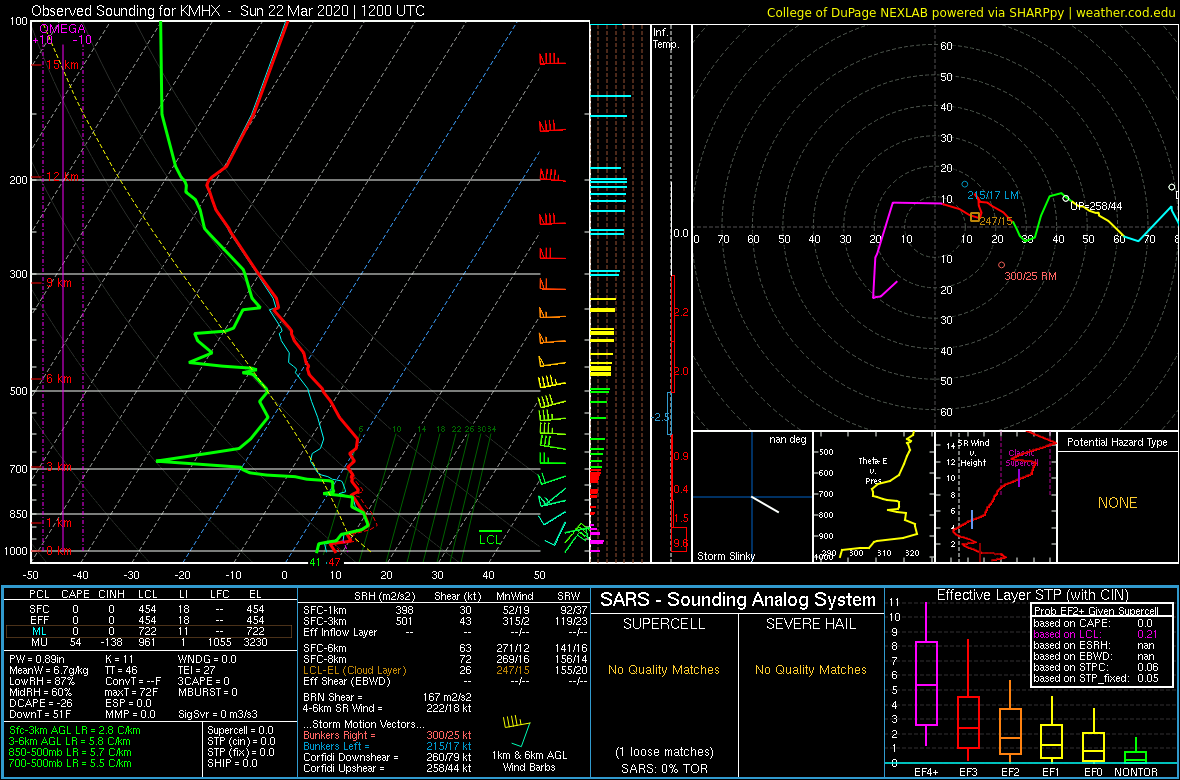Screen dimensions: 1180x780
Task: Click the SHIP = 0.0 value
Action: [x=233, y=763]
